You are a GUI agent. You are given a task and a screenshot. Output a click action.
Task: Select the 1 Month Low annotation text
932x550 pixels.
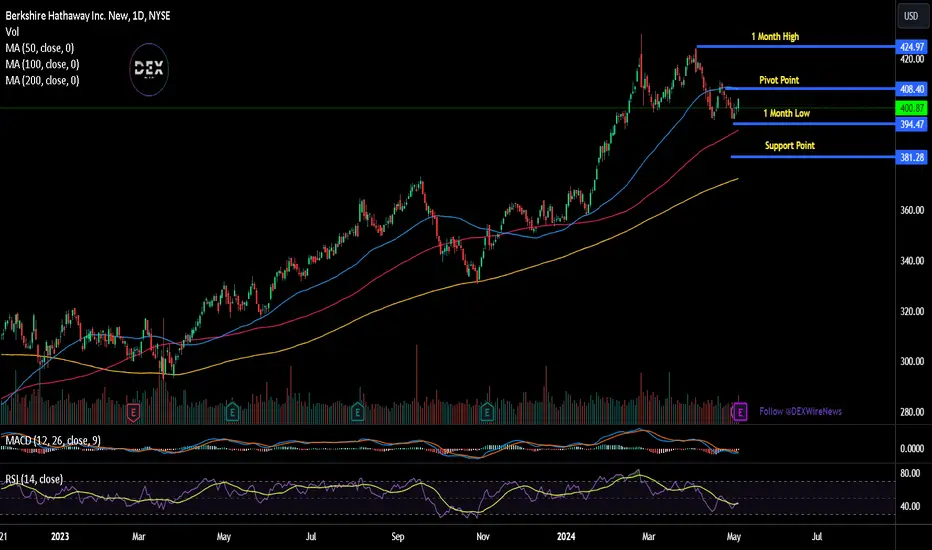(x=786, y=114)
